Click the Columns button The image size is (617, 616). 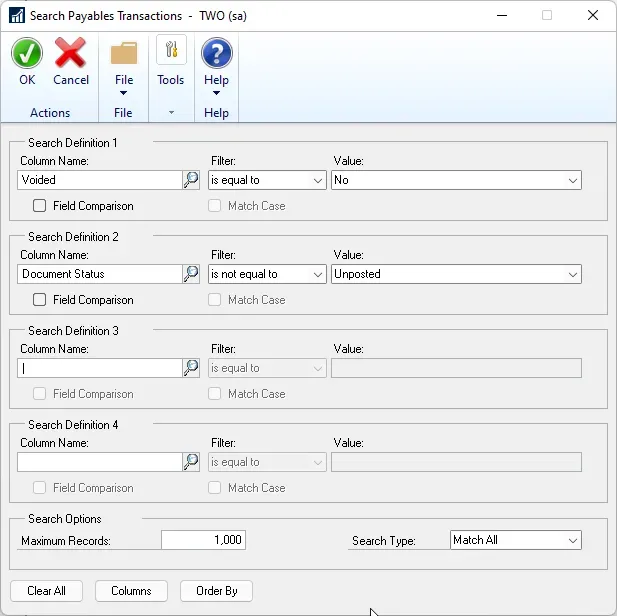click(x=131, y=591)
